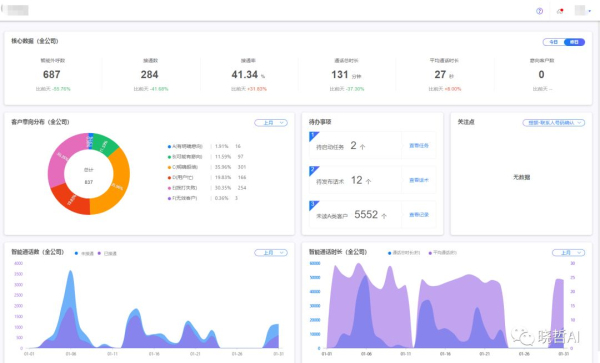Click the blurred logo in top-left header
Screen dimensions: 600x363
click(x=17, y=10)
